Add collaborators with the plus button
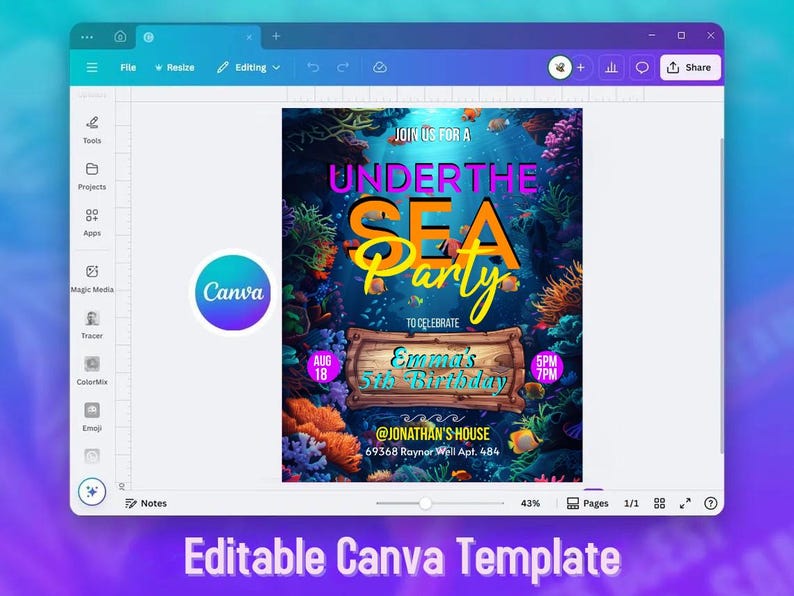 (x=581, y=67)
